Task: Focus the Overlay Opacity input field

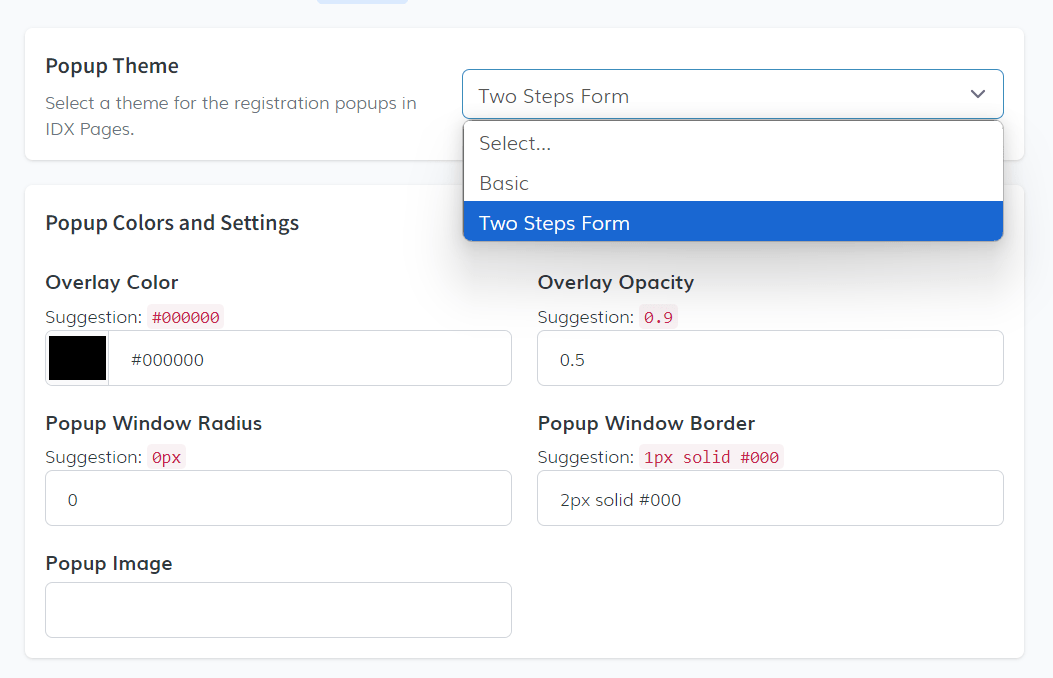Action: pos(770,359)
